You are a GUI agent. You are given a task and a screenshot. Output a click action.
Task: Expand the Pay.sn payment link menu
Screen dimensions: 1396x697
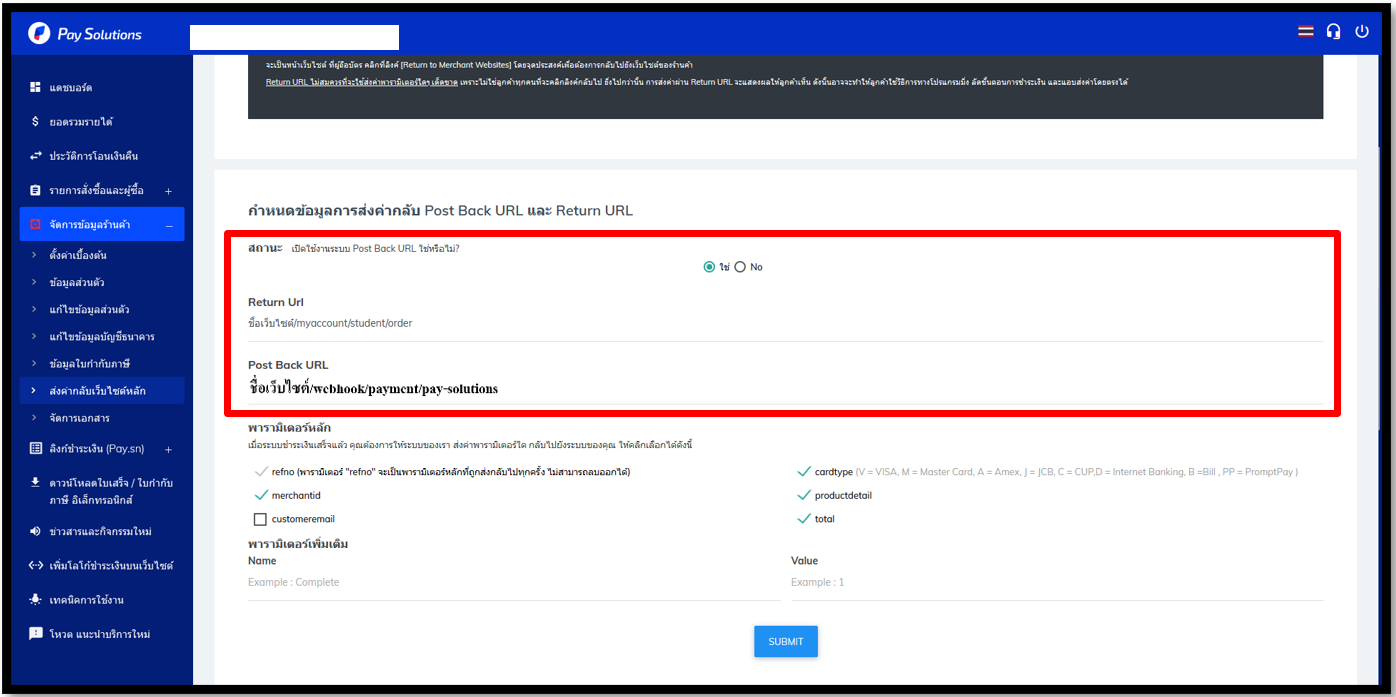pyautogui.click(x=168, y=450)
